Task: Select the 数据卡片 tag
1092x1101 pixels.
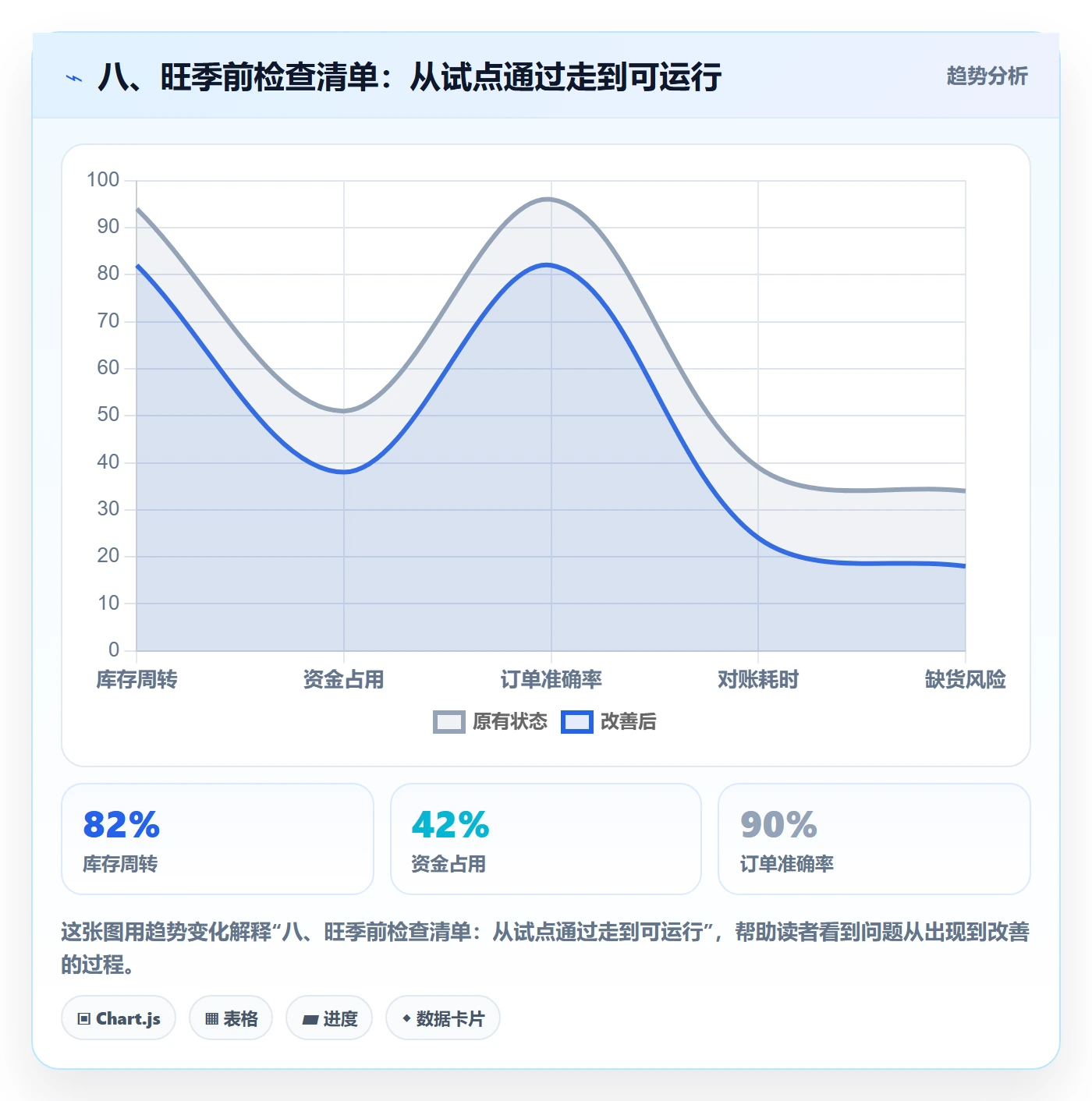Action: [x=443, y=1018]
